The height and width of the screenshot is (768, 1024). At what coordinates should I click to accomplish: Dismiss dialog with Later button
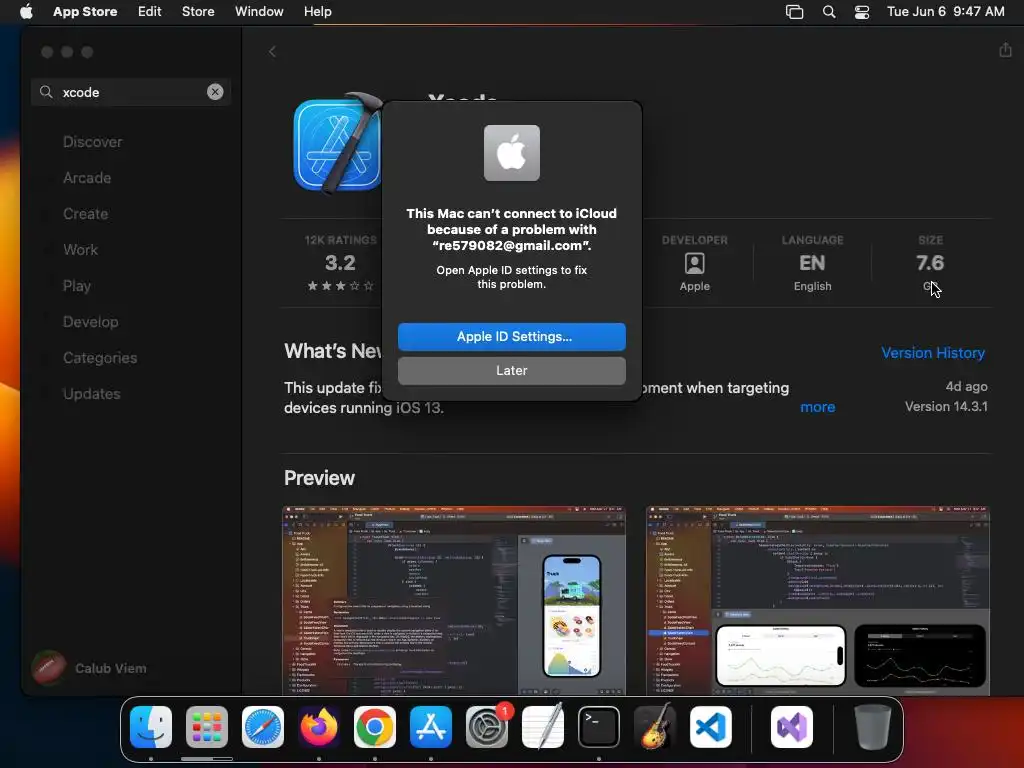pyautogui.click(x=512, y=370)
